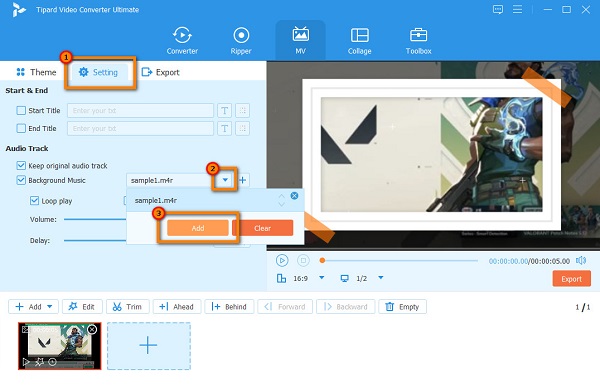Open the 16:9 aspect ratio dropdown
The width and height of the screenshot is (600, 388).
click(x=321, y=278)
